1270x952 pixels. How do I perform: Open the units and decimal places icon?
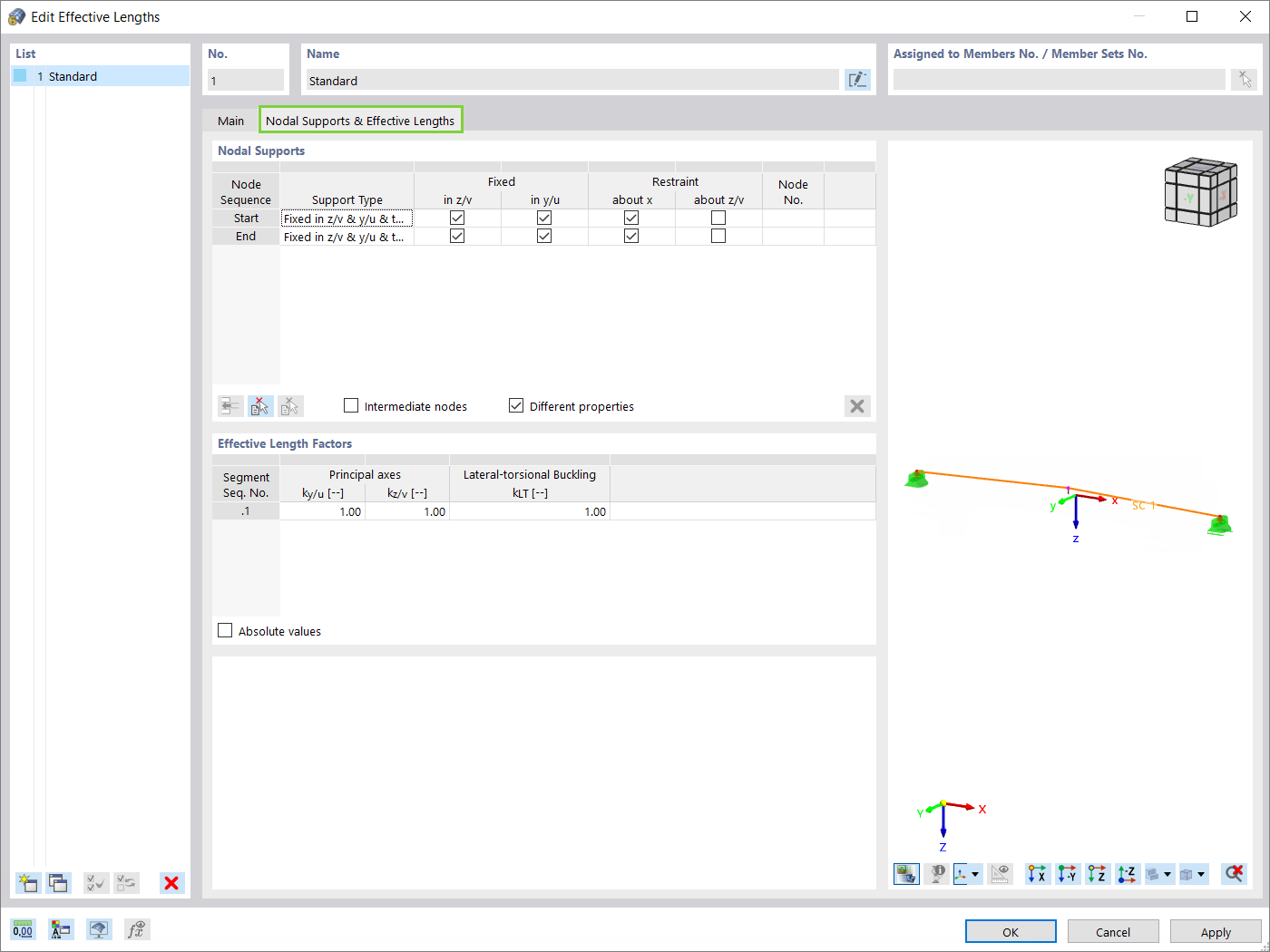(23, 928)
